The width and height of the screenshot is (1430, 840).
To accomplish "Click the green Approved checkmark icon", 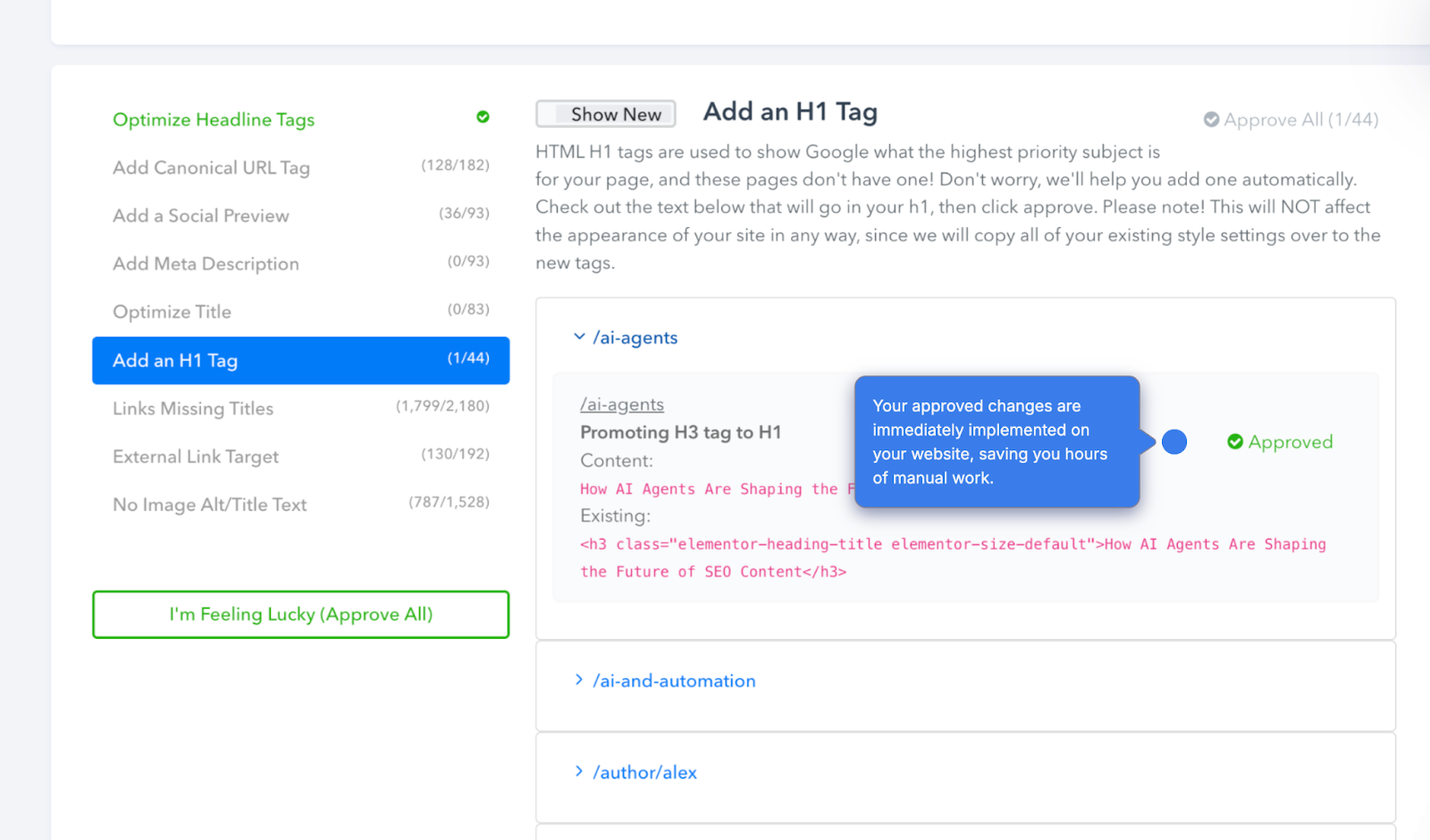I will click(1235, 441).
